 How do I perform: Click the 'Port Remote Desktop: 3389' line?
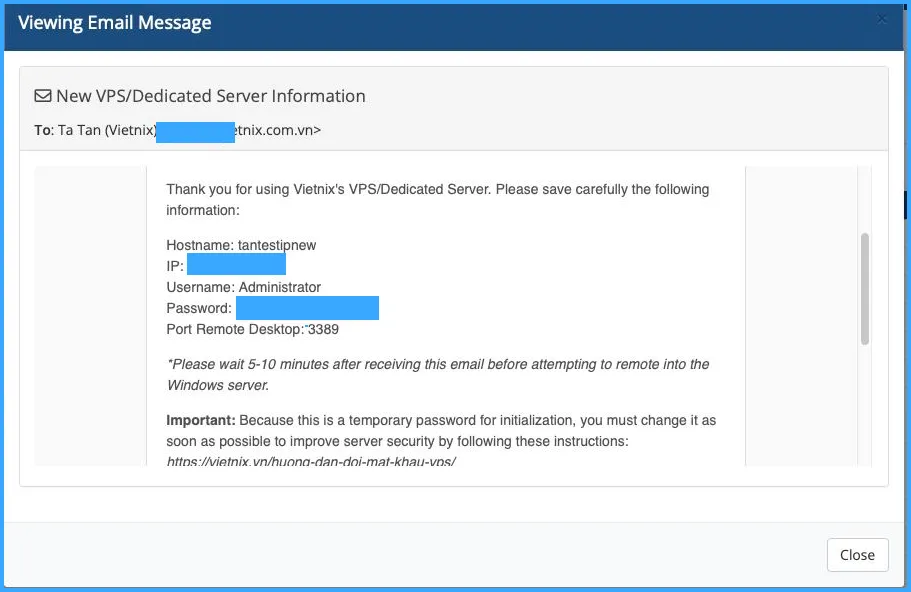point(251,329)
